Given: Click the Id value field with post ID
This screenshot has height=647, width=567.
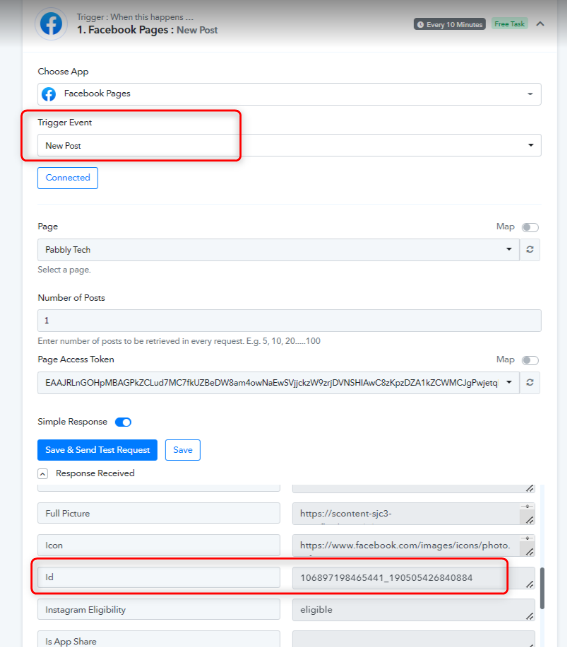Looking at the screenshot, I should pos(413,578).
